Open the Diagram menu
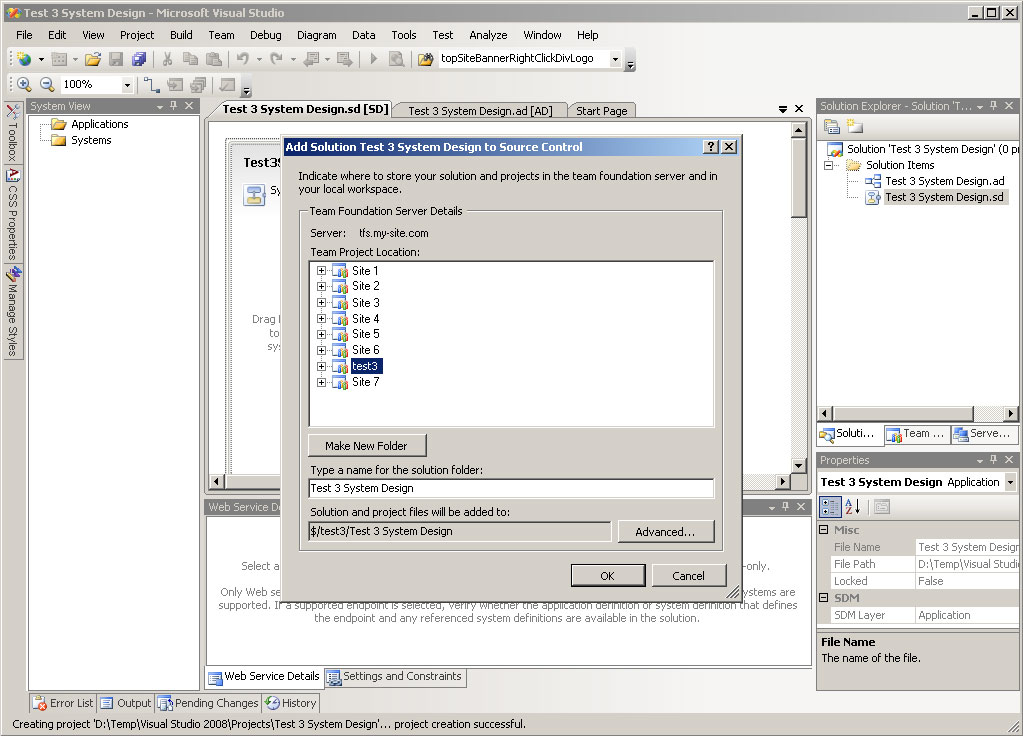The image size is (1023, 736). coord(316,35)
